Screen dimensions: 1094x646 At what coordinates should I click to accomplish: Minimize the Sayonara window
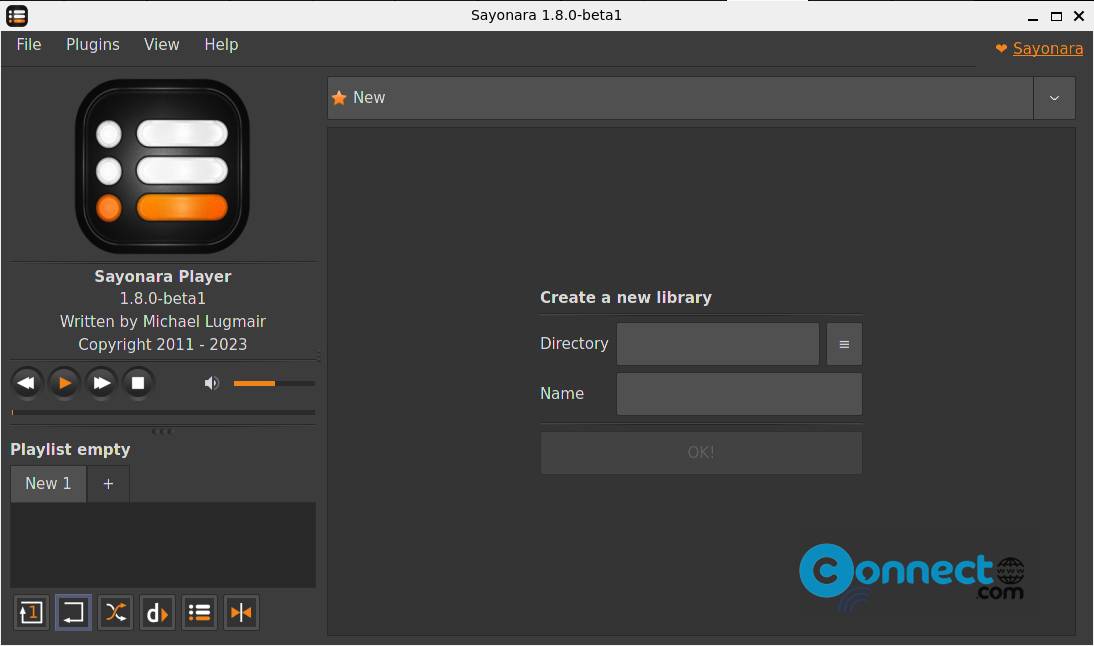click(1033, 17)
